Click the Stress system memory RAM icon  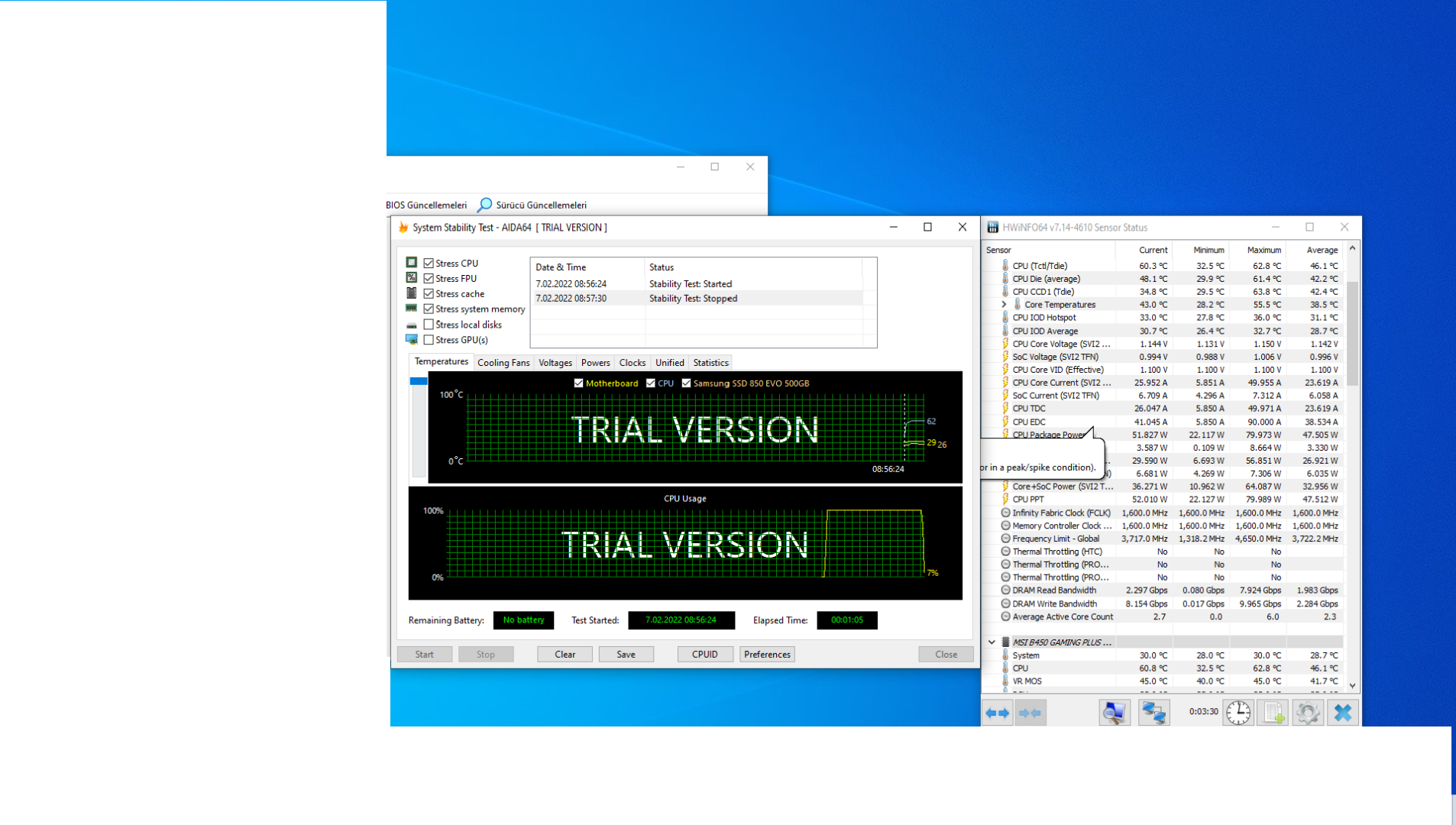(412, 309)
